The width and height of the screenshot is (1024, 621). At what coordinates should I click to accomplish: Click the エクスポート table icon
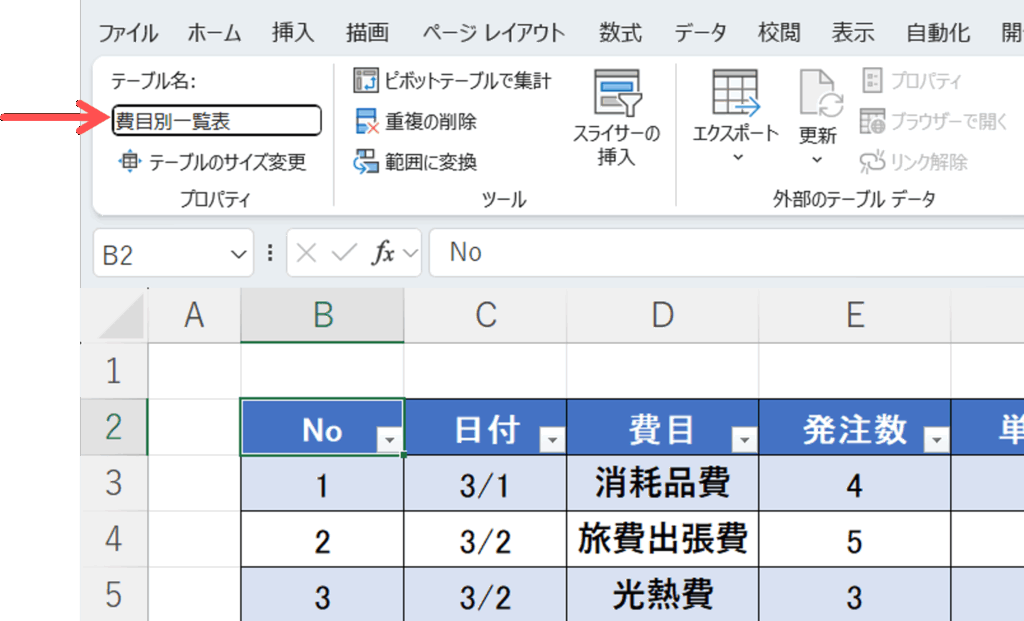tap(735, 94)
